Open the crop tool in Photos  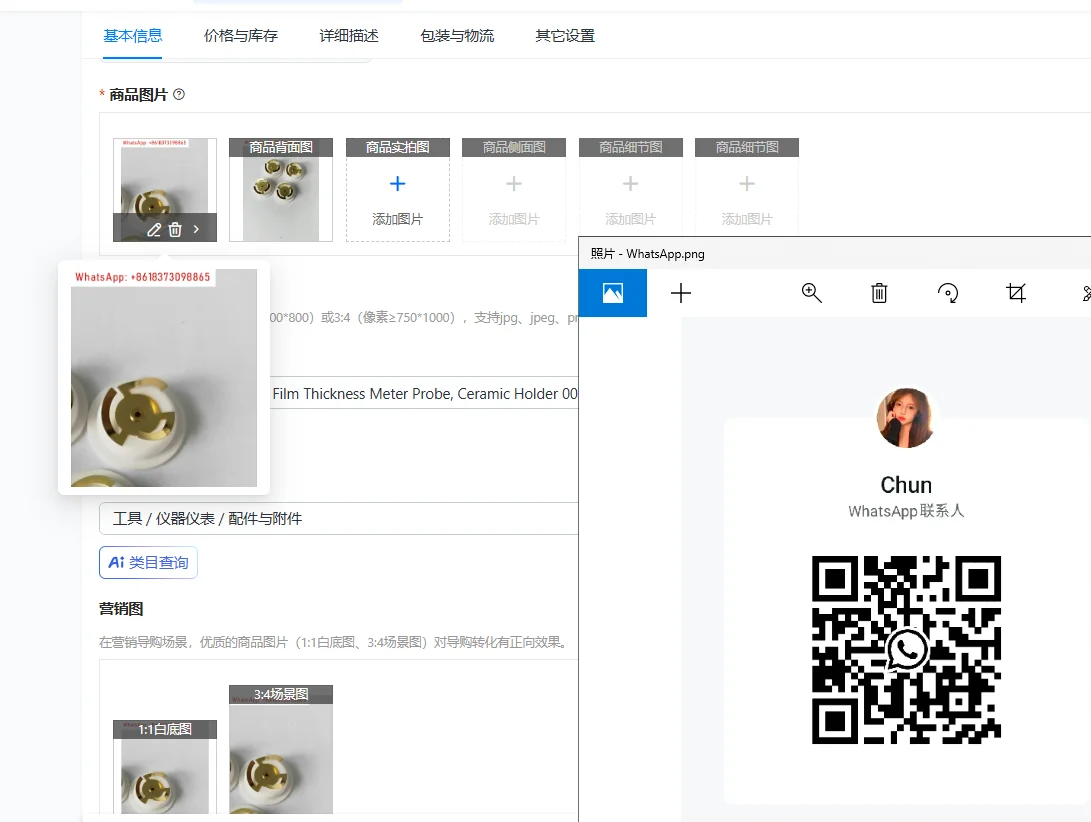click(1016, 293)
